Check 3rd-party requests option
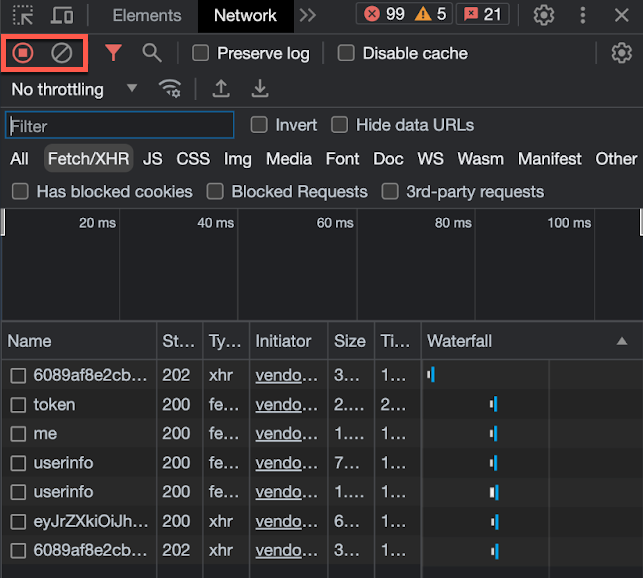 [x=390, y=192]
